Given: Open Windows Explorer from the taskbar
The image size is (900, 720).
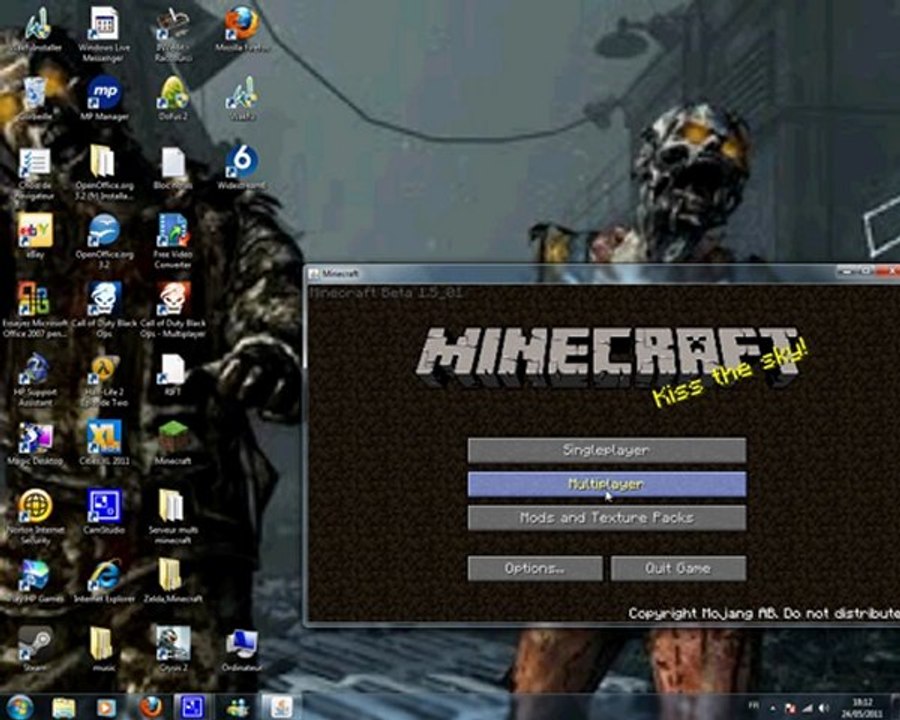Looking at the screenshot, I should tap(64, 708).
